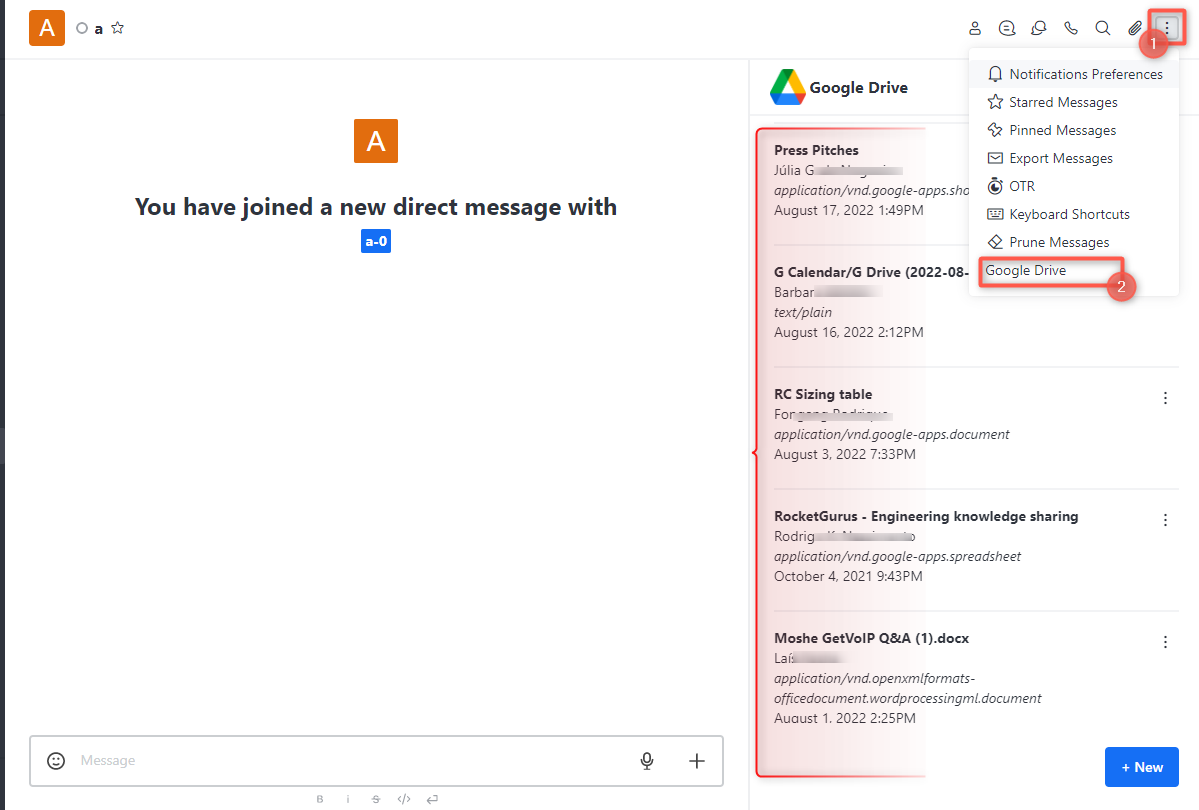Click the google-apps.spreadsheet type label
Viewport: 1199px width, 810px height.
click(x=897, y=556)
